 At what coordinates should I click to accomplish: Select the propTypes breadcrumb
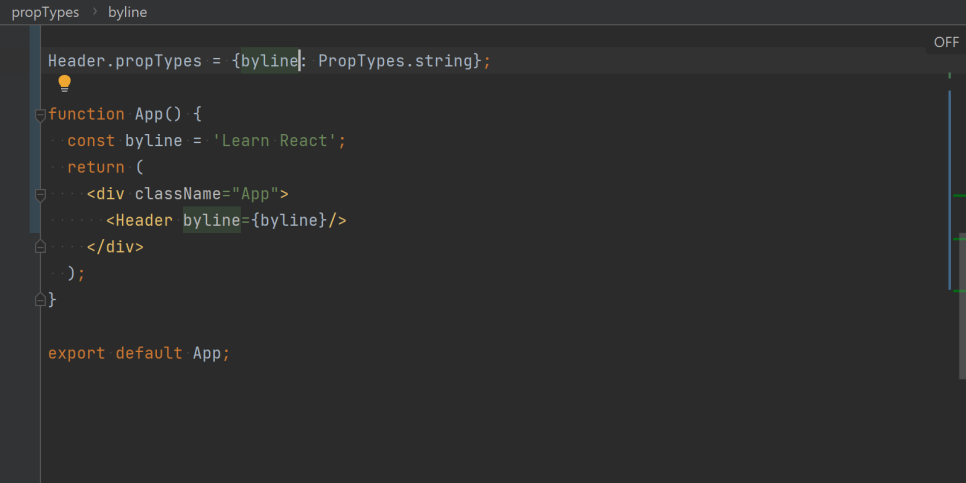tap(46, 12)
